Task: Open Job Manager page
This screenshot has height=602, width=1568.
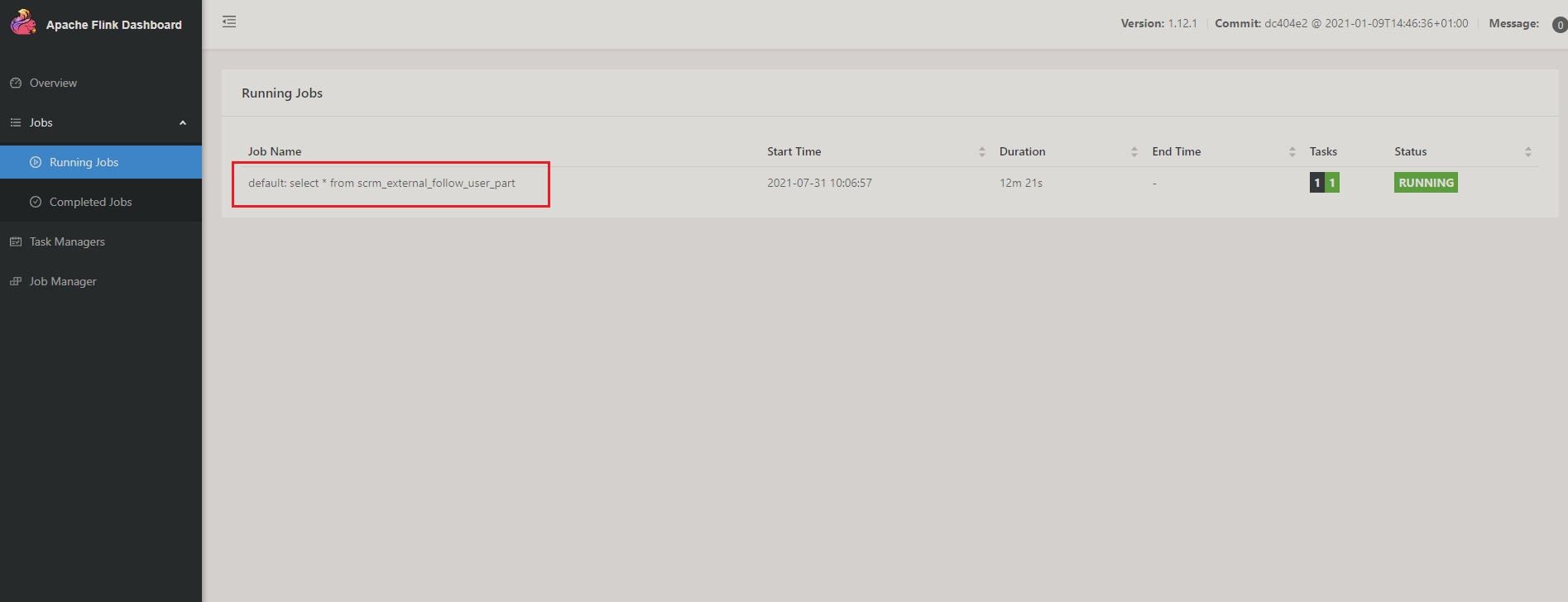Action: 101,281
